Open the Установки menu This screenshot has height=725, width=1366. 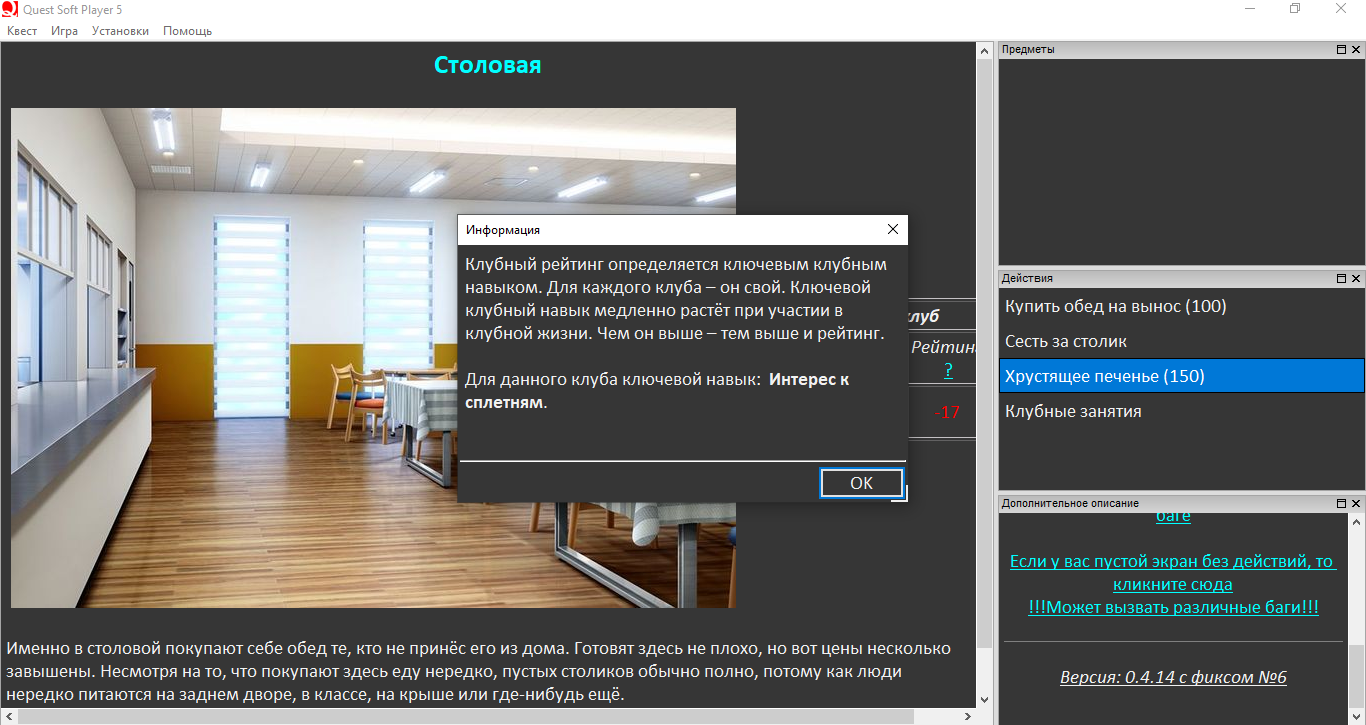pos(120,31)
